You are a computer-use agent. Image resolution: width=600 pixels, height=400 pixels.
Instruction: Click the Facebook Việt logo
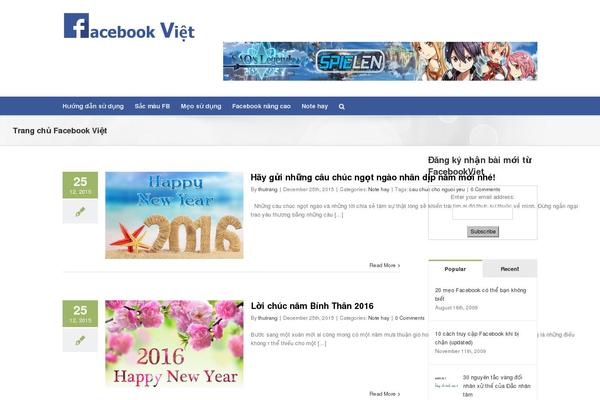tap(129, 26)
